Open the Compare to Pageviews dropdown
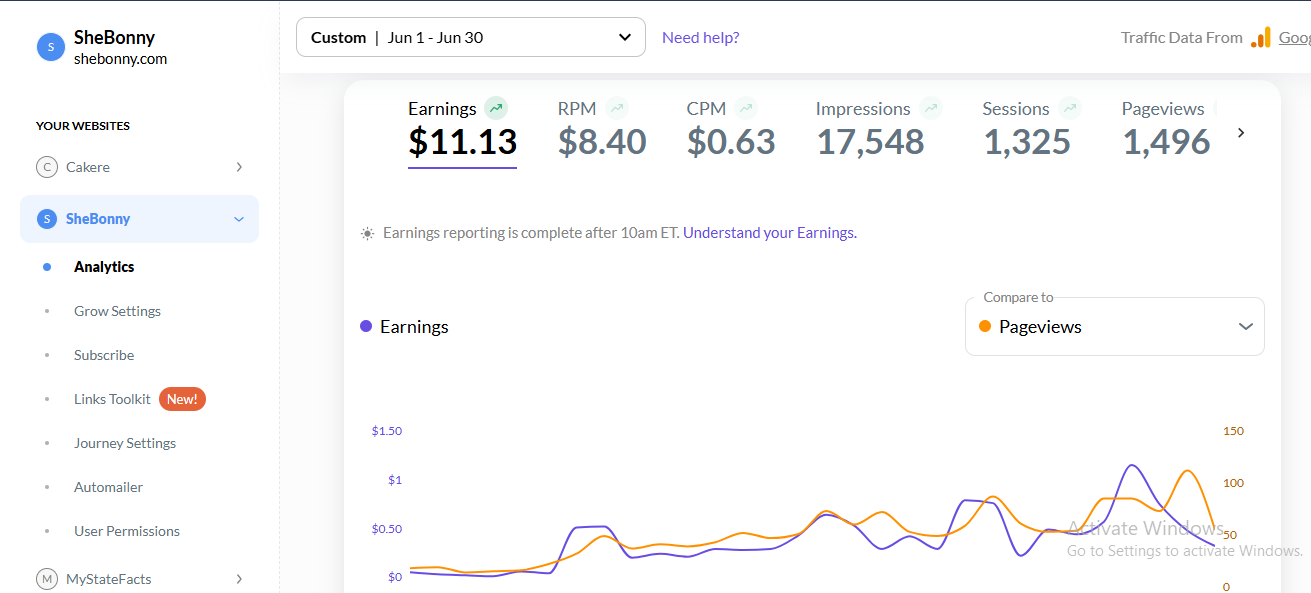This screenshot has width=1311, height=593. tap(1115, 326)
